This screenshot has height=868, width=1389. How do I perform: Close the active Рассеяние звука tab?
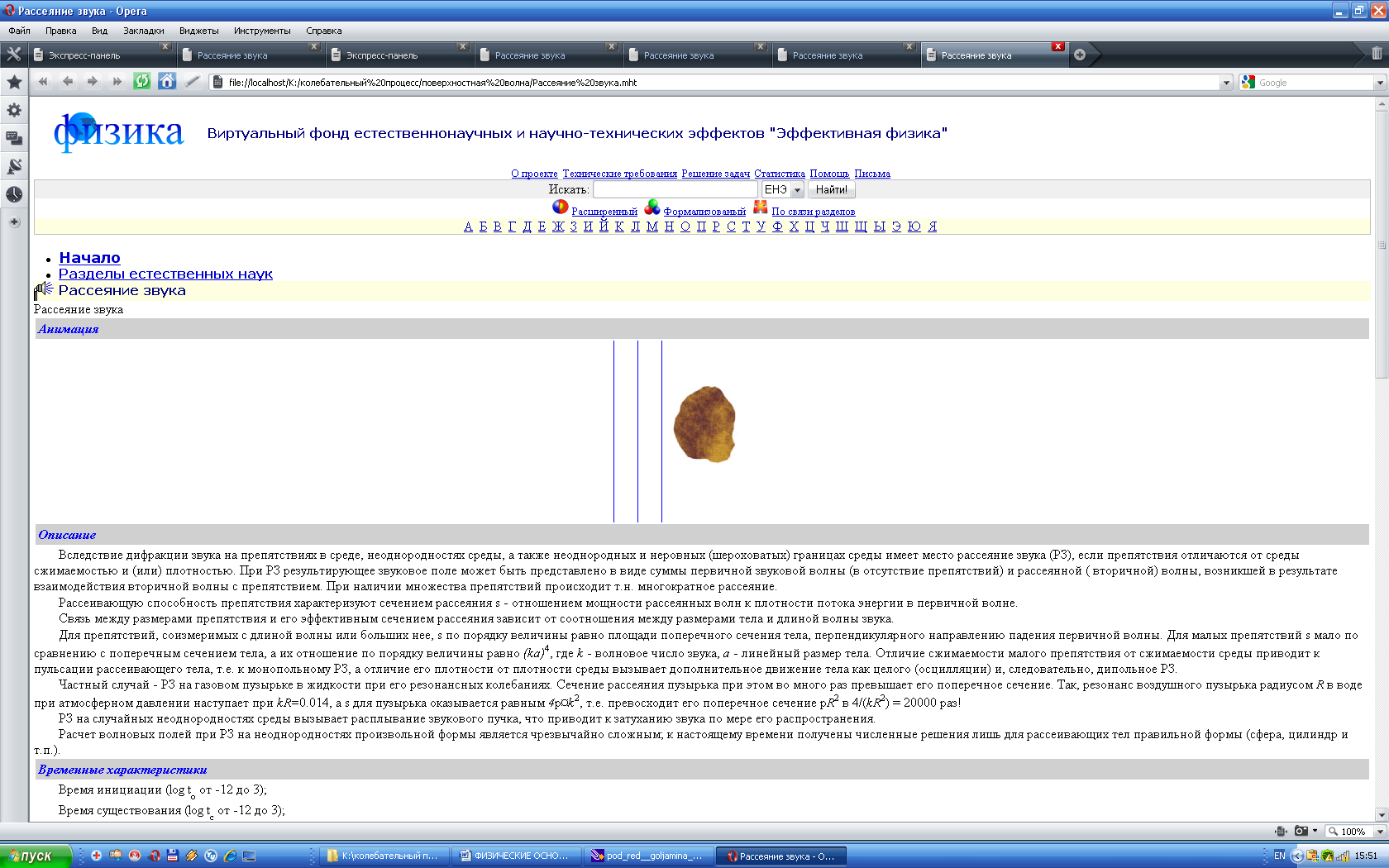pos(1057,46)
